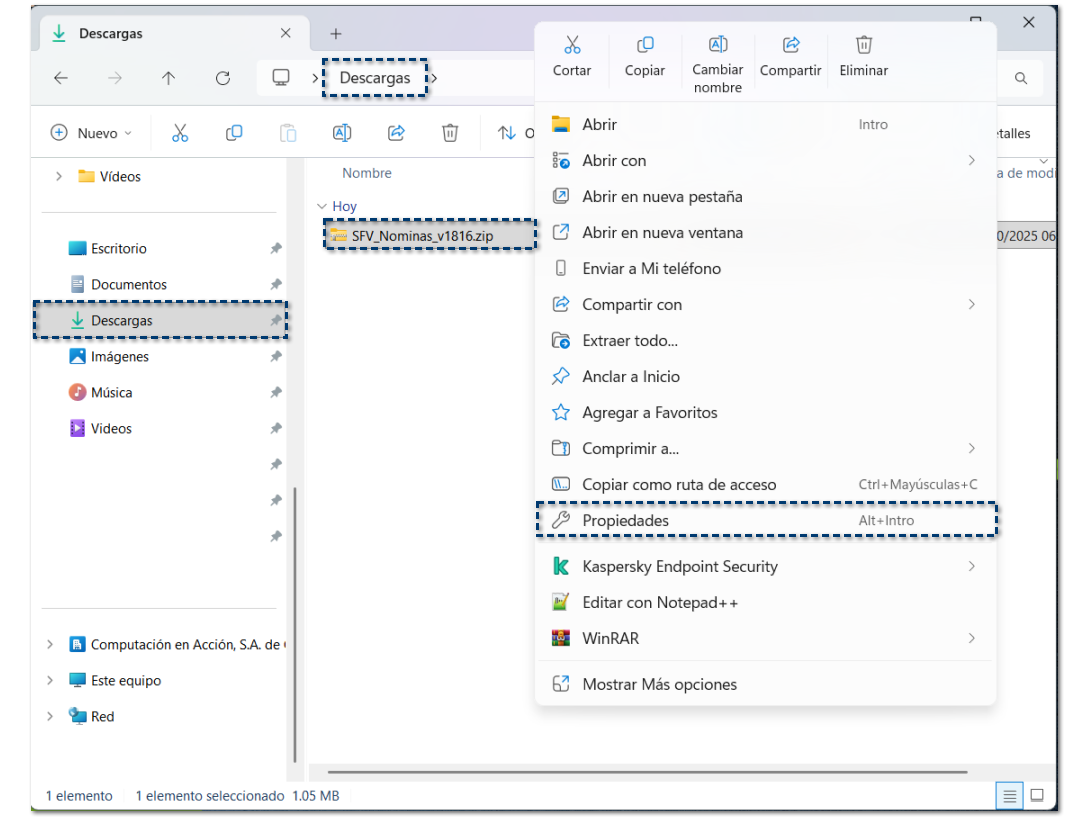This screenshot has width=1067, height=820.
Task: Expand the Este equipo tree node
Action: [x=50, y=681]
